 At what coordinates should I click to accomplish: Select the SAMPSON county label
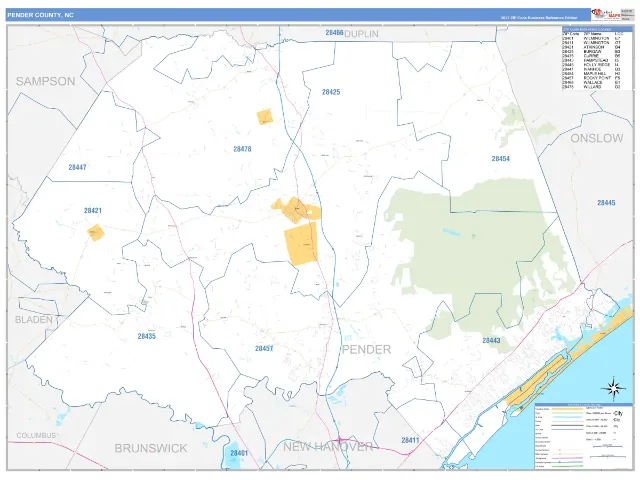pos(46,81)
